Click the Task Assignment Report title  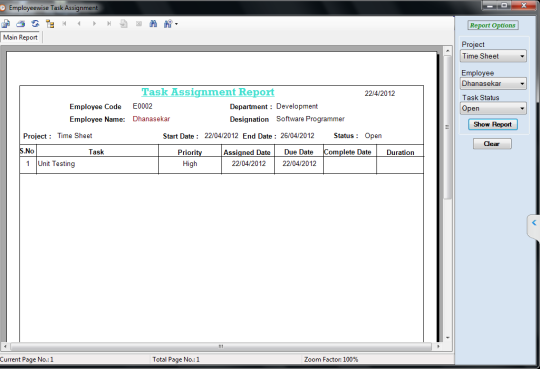coord(208,92)
